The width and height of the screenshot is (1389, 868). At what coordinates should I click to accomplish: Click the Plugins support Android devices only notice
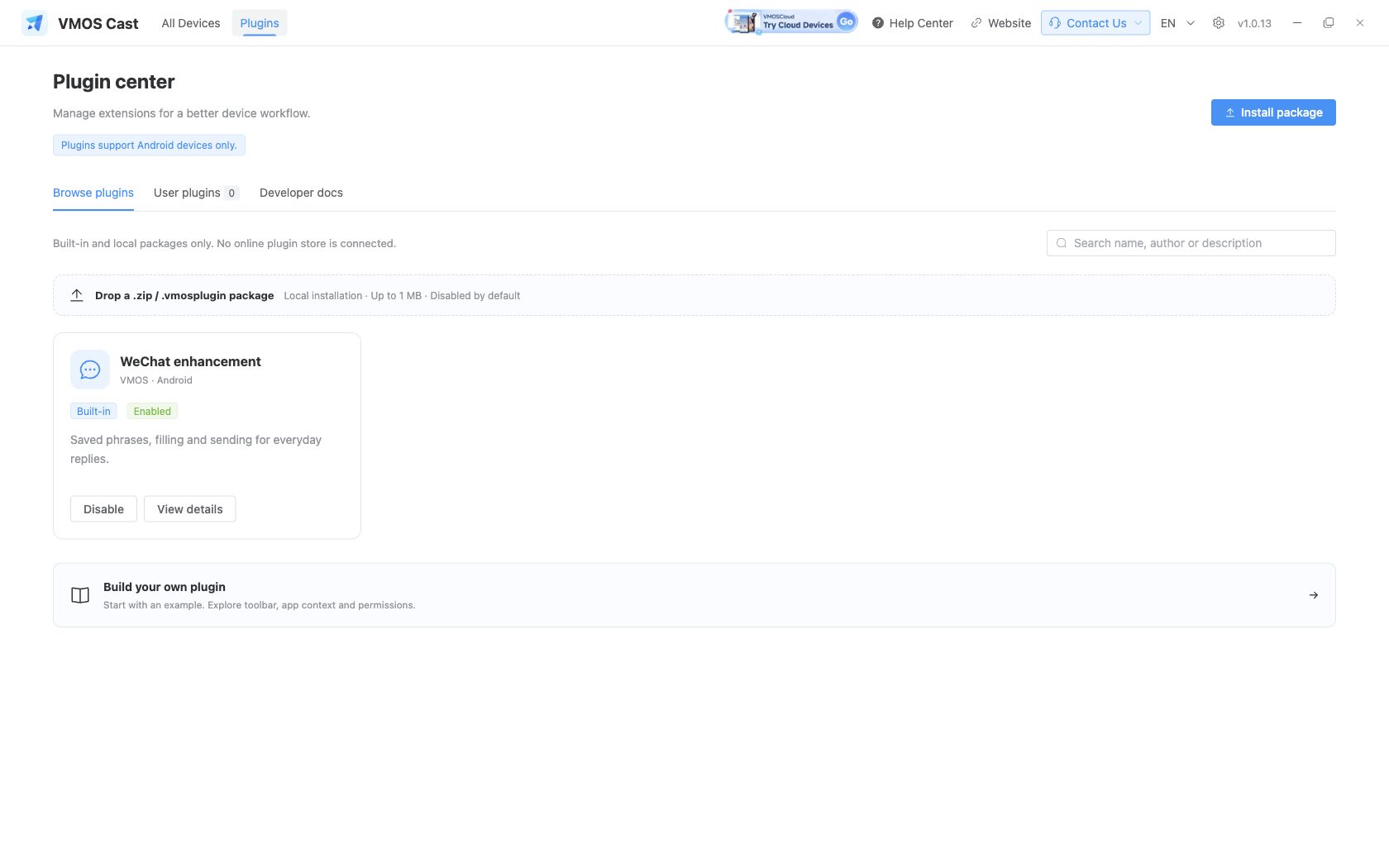tap(149, 145)
